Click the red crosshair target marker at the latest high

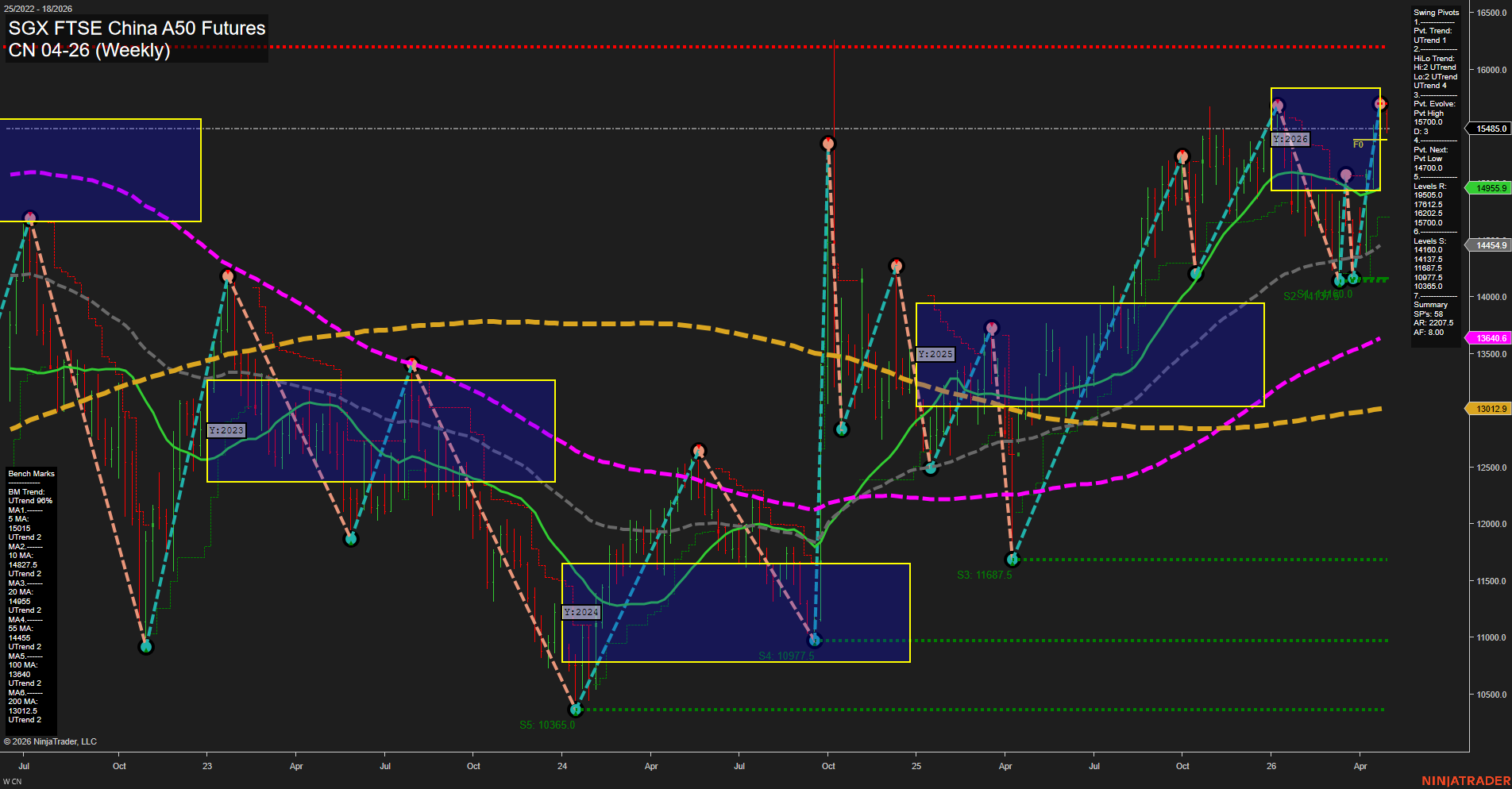(x=1379, y=103)
